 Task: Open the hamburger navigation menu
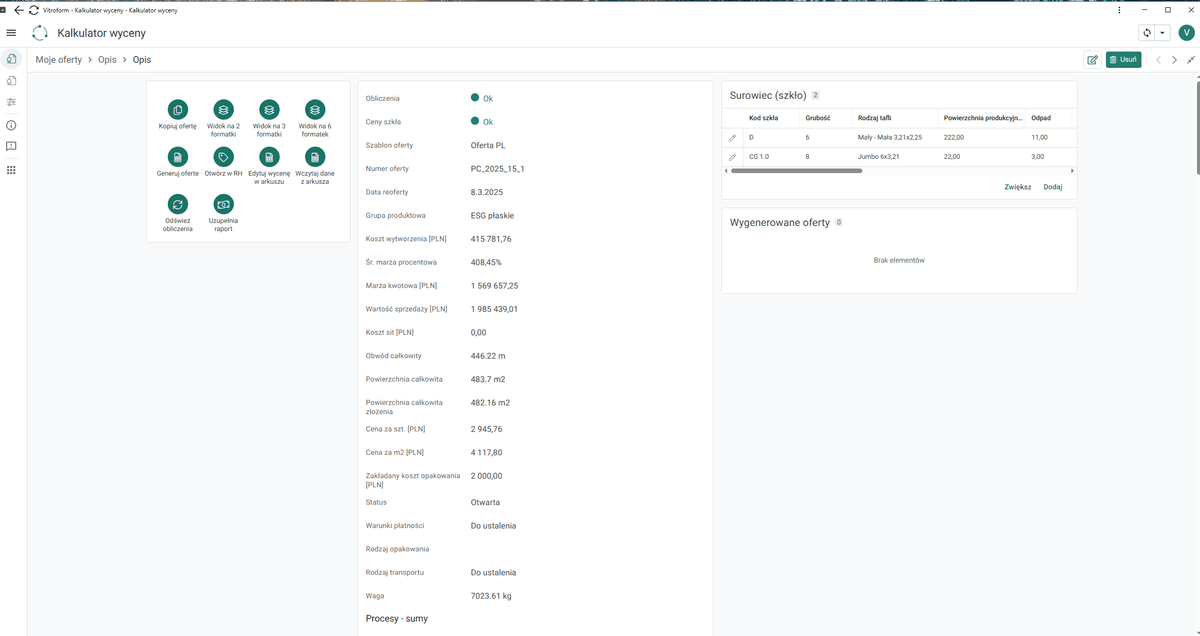coord(11,33)
